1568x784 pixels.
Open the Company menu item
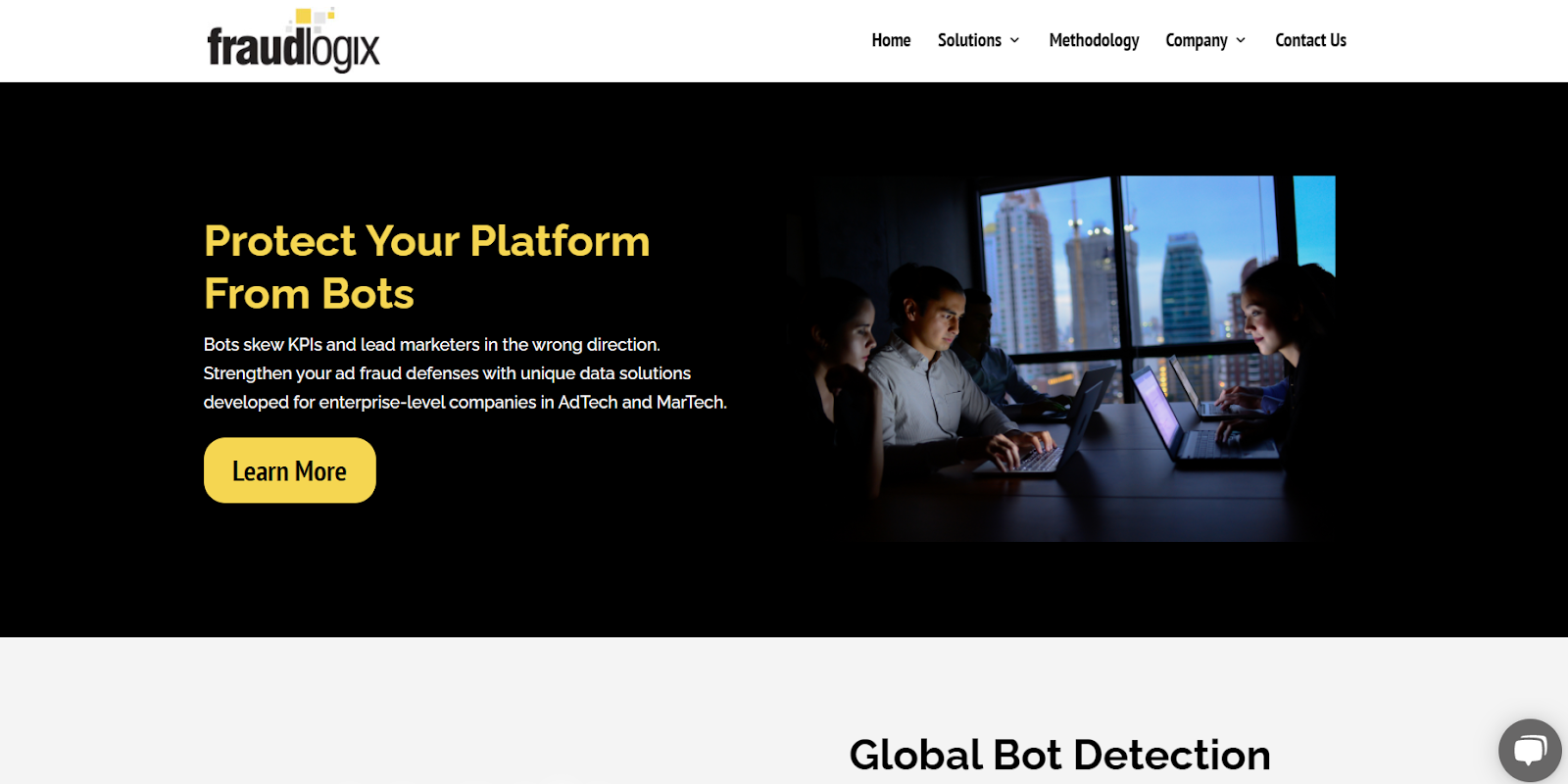(1196, 40)
